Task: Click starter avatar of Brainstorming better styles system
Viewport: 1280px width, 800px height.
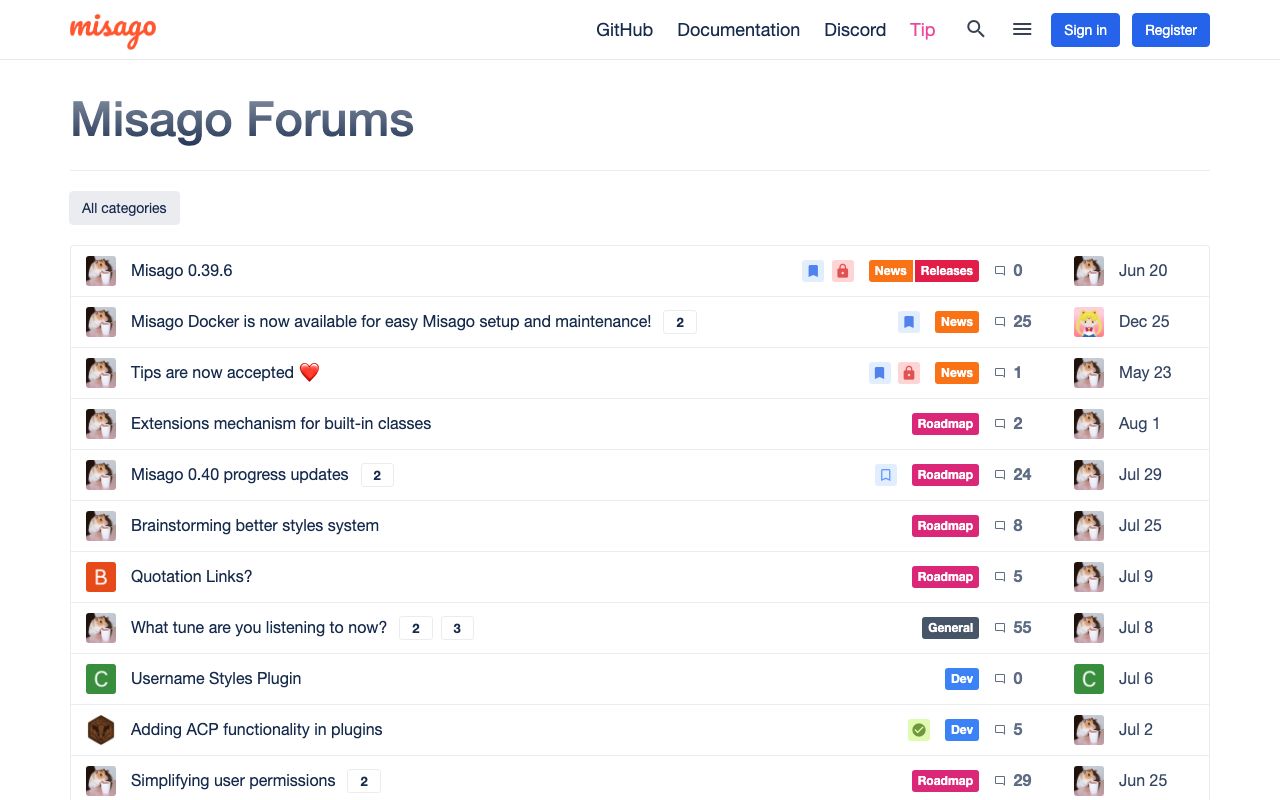Action: point(101,526)
